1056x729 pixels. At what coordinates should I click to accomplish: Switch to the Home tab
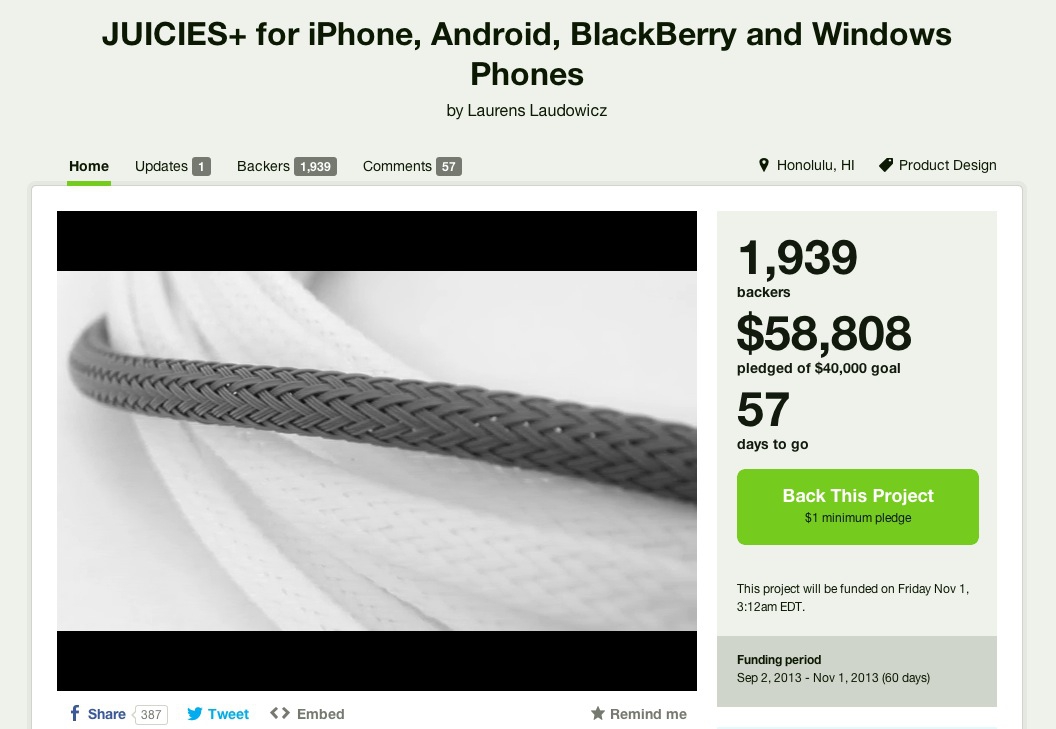point(89,166)
